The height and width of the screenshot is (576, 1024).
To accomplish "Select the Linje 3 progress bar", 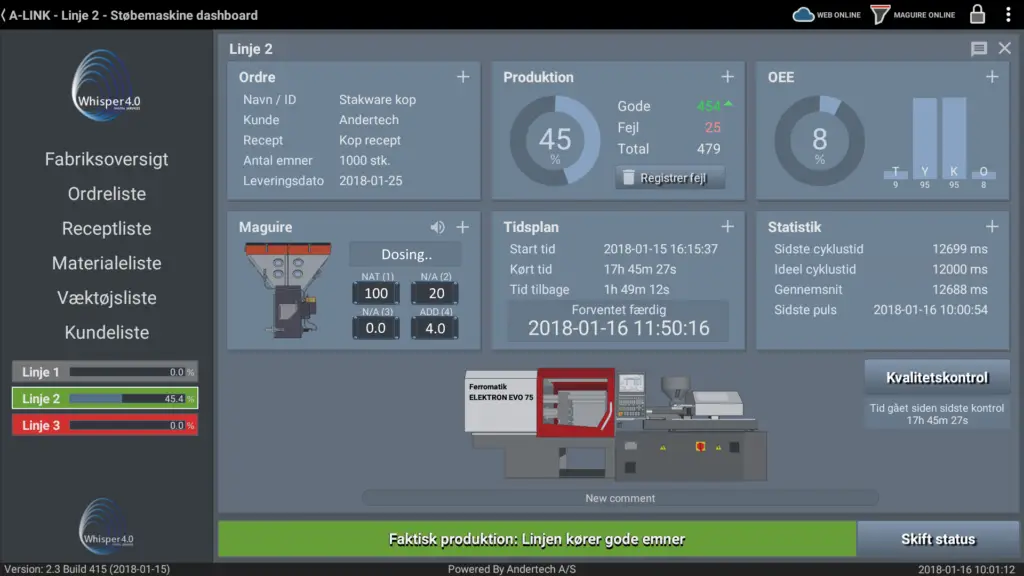I will pos(105,425).
